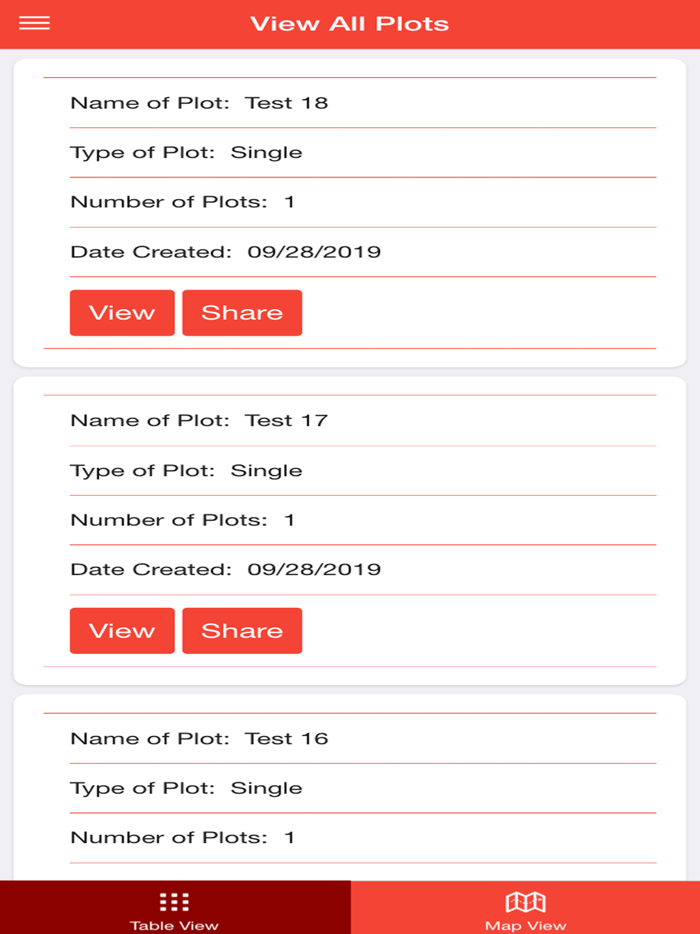Click the Table View grid icon
The height and width of the screenshot is (934, 700).
click(174, 902)
